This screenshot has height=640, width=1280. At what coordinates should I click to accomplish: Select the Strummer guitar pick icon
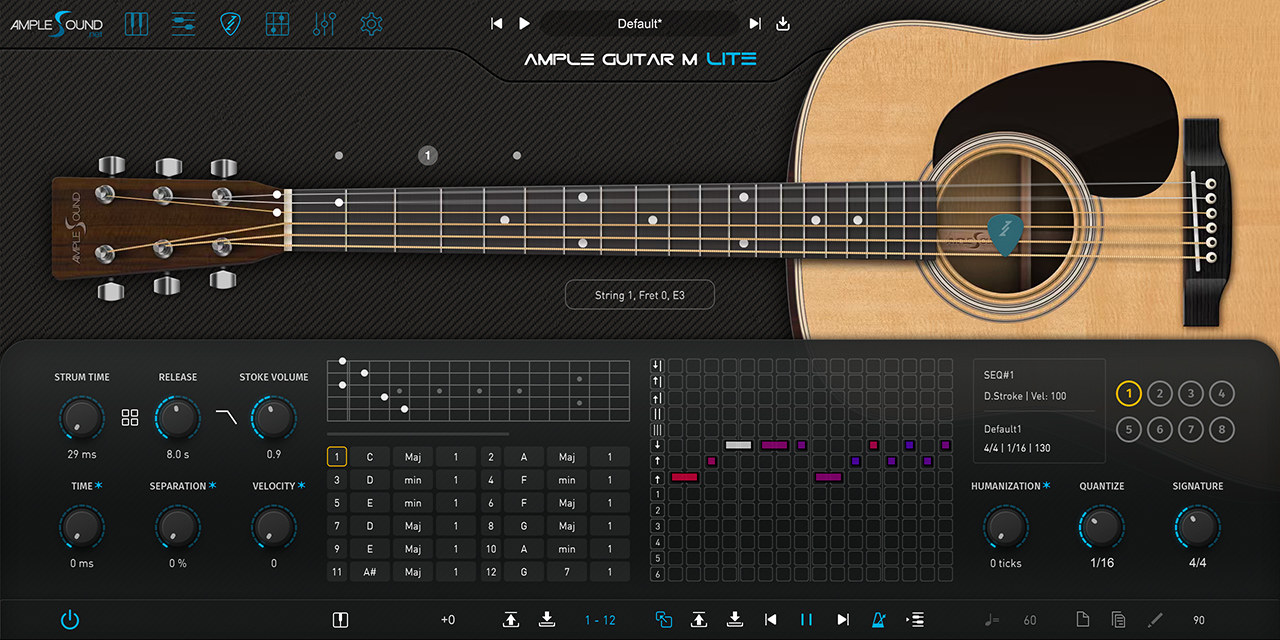[230, 23]
